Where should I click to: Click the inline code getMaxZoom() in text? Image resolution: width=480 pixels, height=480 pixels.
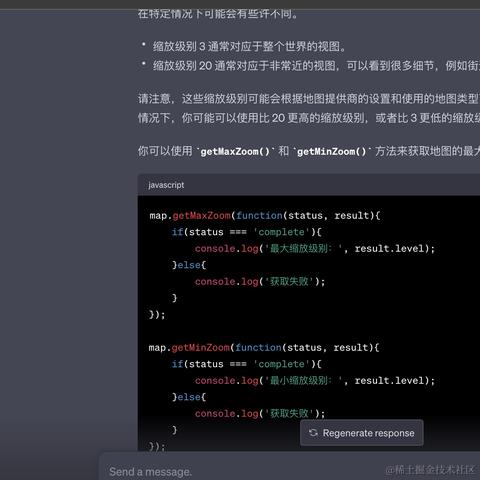click(x=235, y=152)
